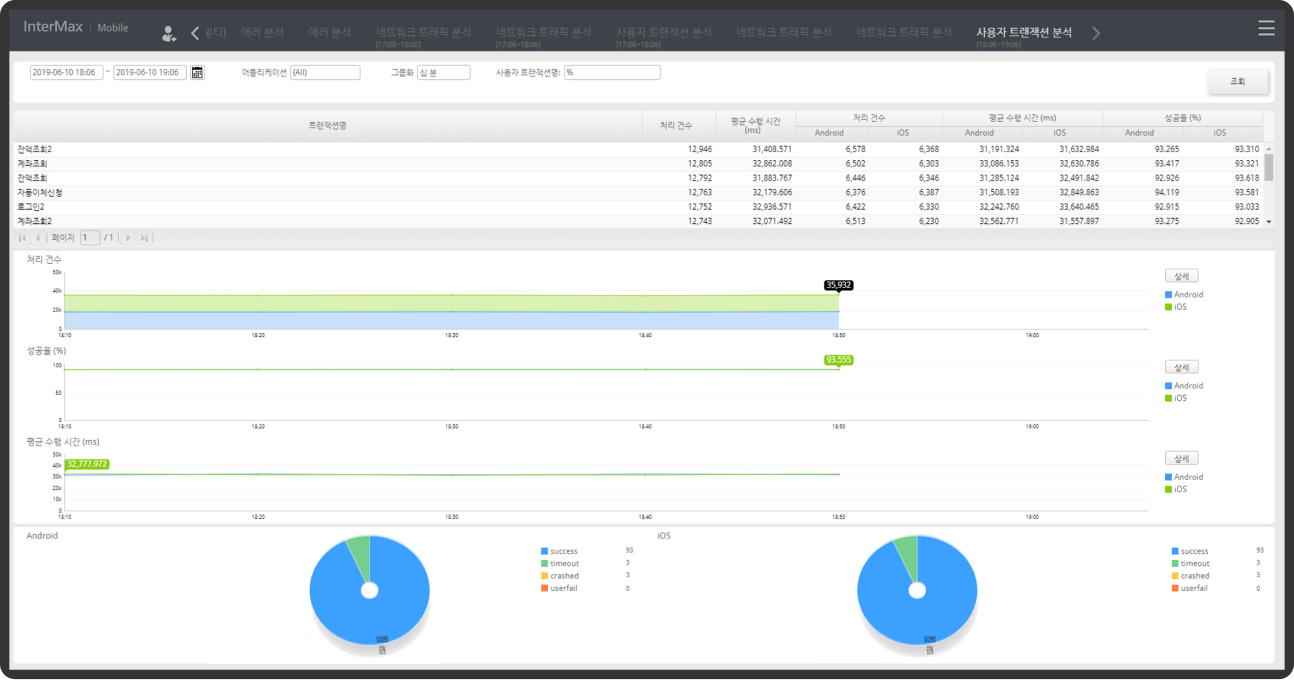
Task: Open the hamburger menu at top right
Action: coord(1266,28)
